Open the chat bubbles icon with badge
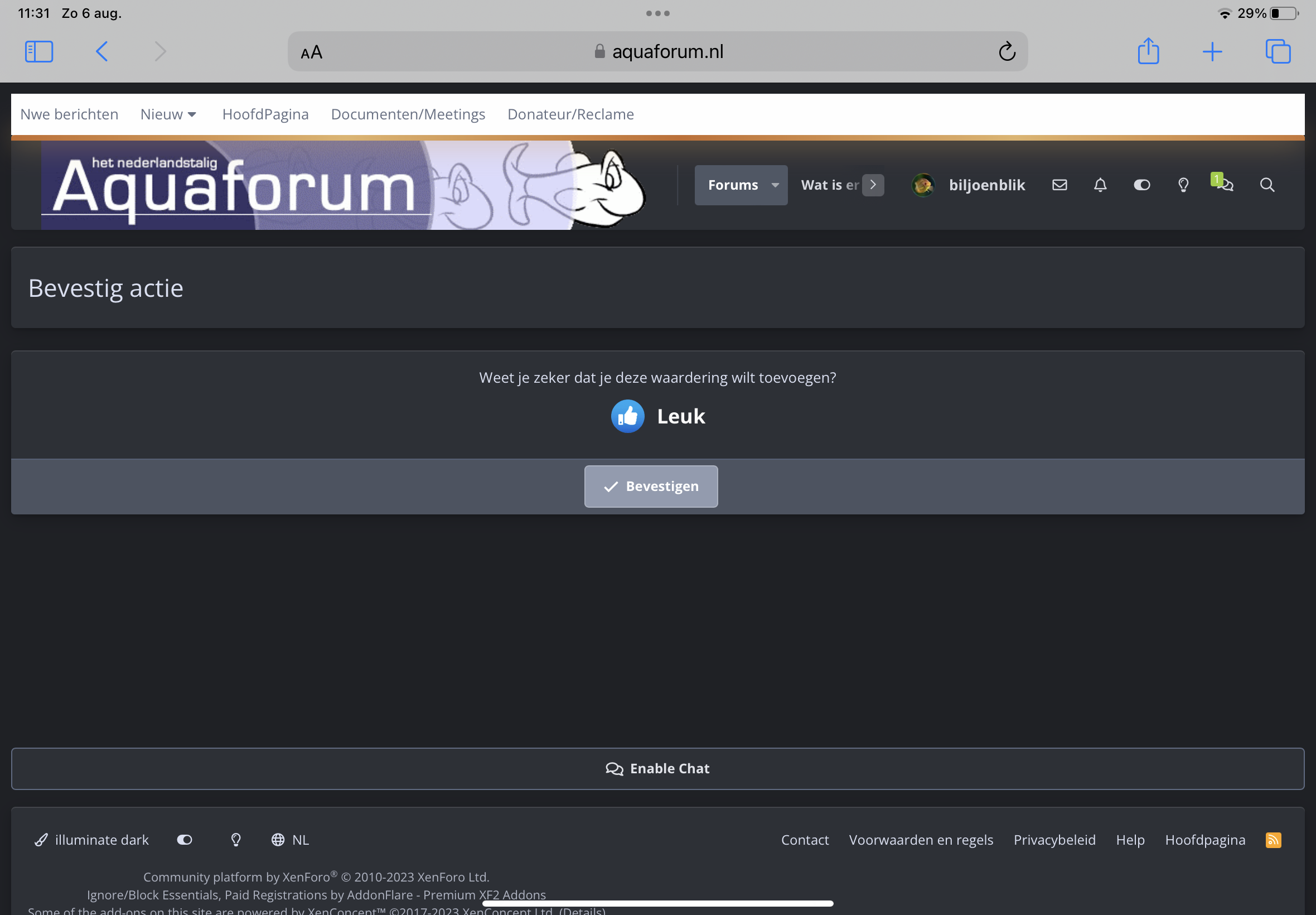The image size is (1316, 915). coord(1225,185)
